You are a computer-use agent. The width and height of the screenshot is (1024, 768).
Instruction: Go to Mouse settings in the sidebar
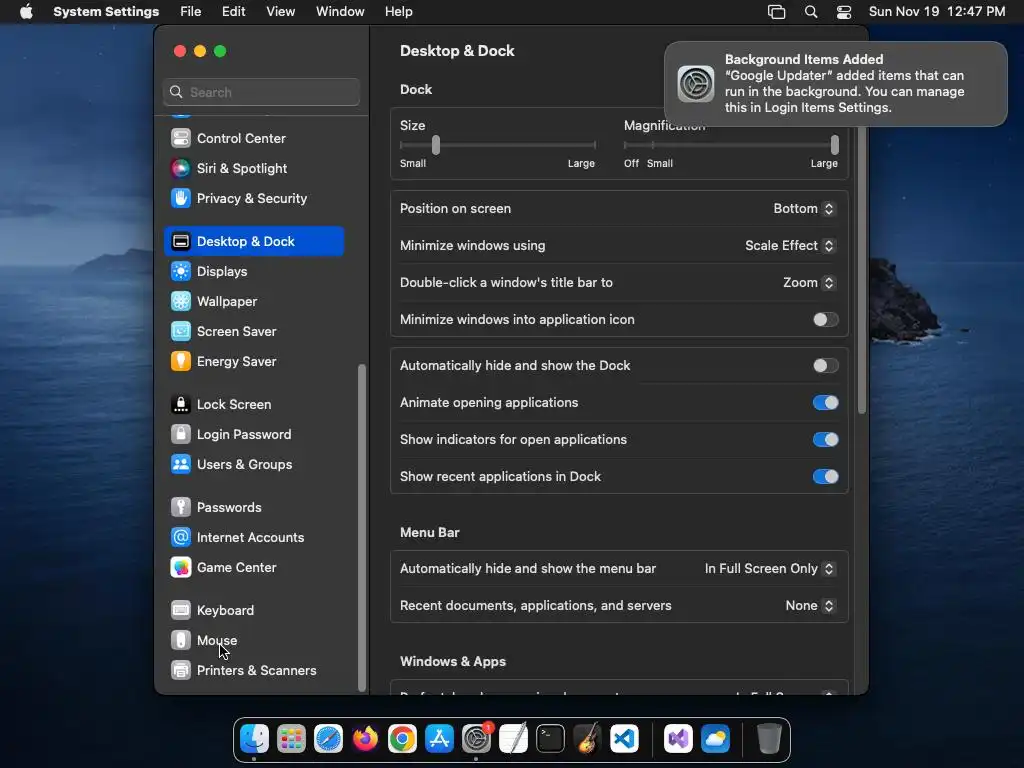[x=254, y=640]
